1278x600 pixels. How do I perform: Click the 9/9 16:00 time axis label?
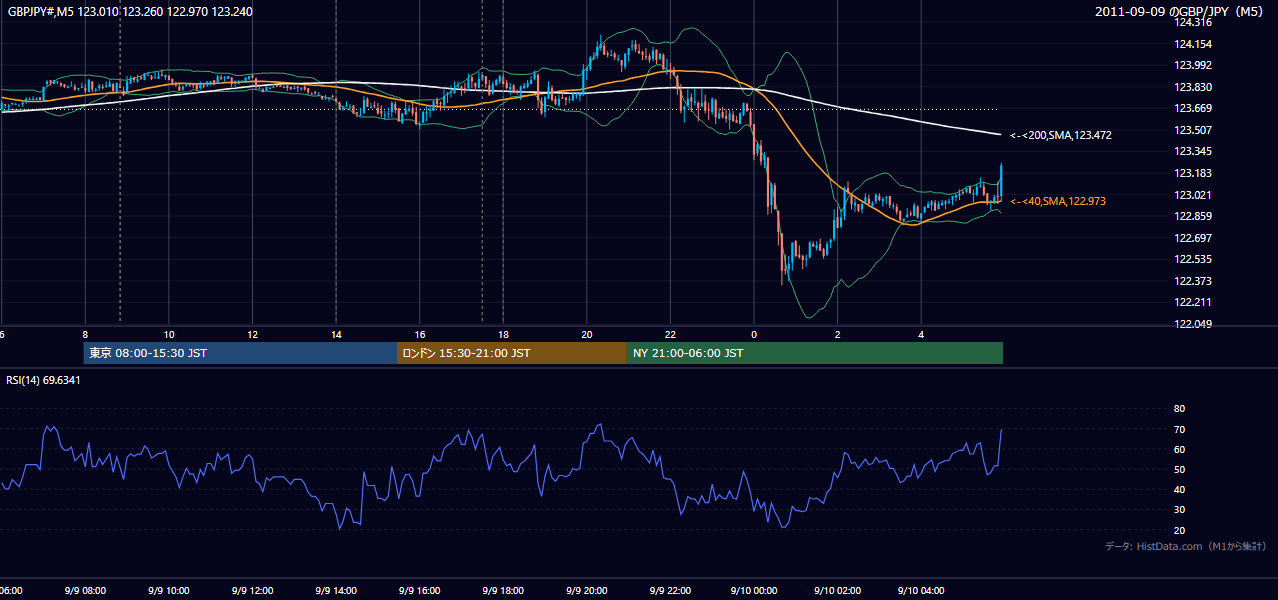[419, 591]
